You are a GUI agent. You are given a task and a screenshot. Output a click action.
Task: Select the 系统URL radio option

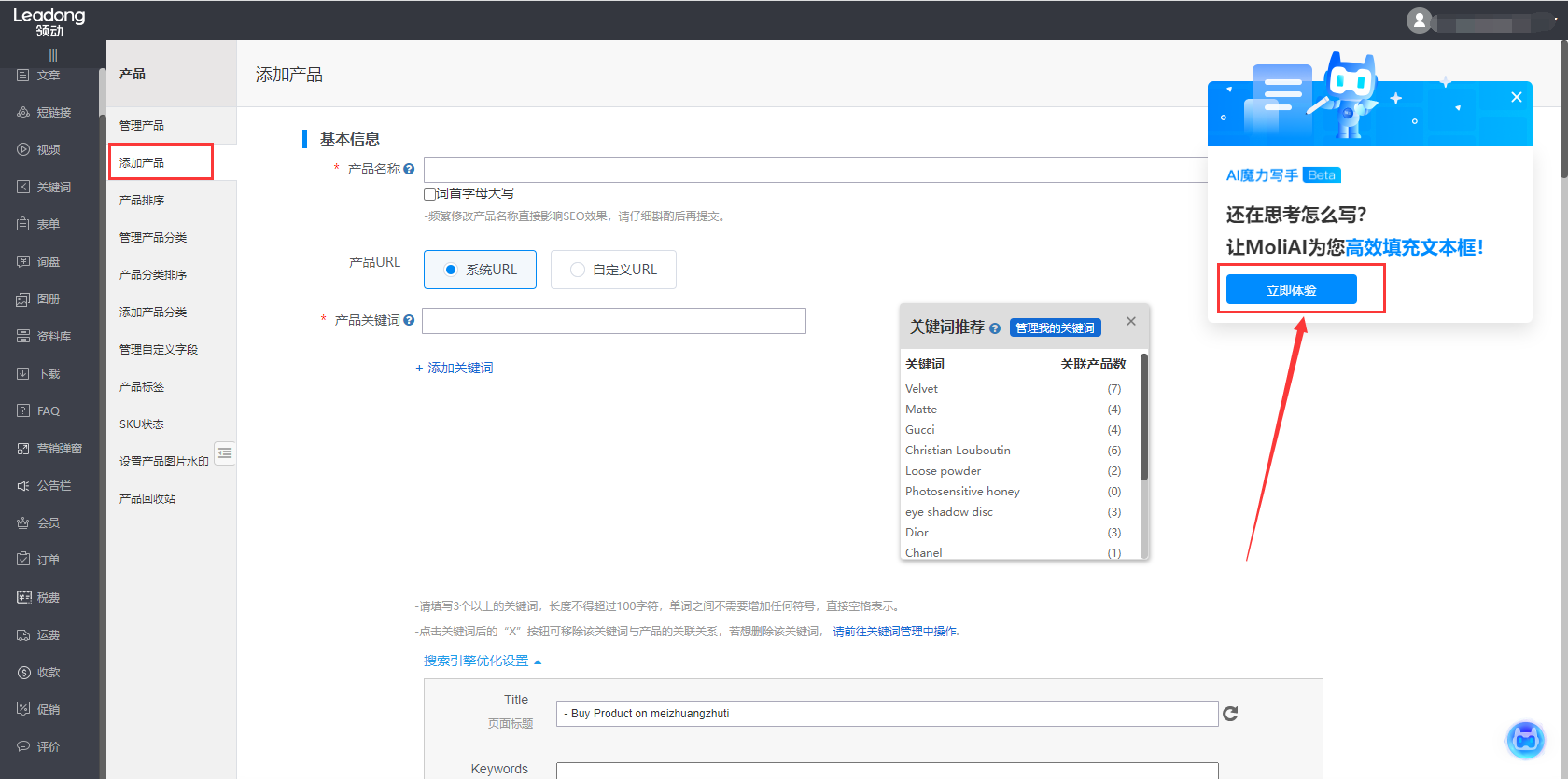coord(451,270)
